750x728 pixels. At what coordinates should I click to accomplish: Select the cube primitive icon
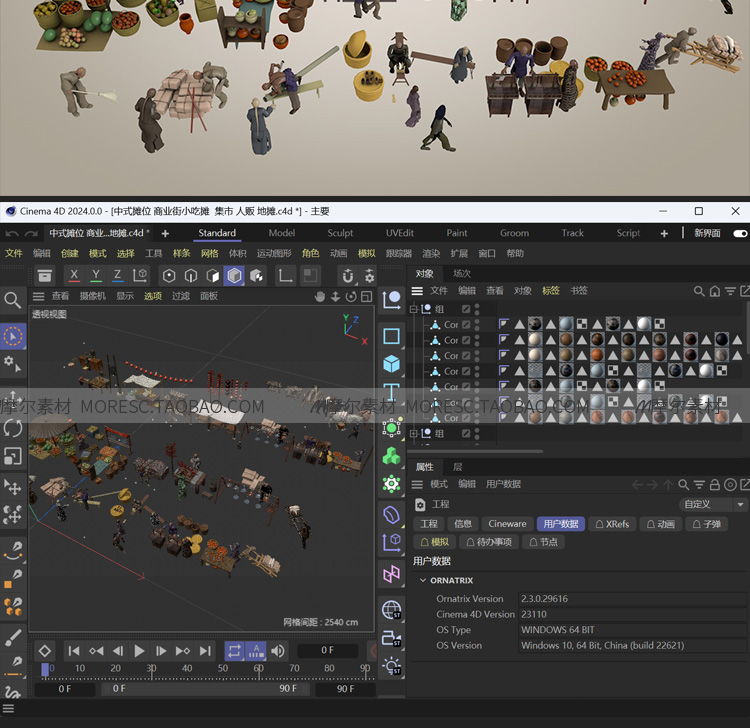tap(392, 363)
